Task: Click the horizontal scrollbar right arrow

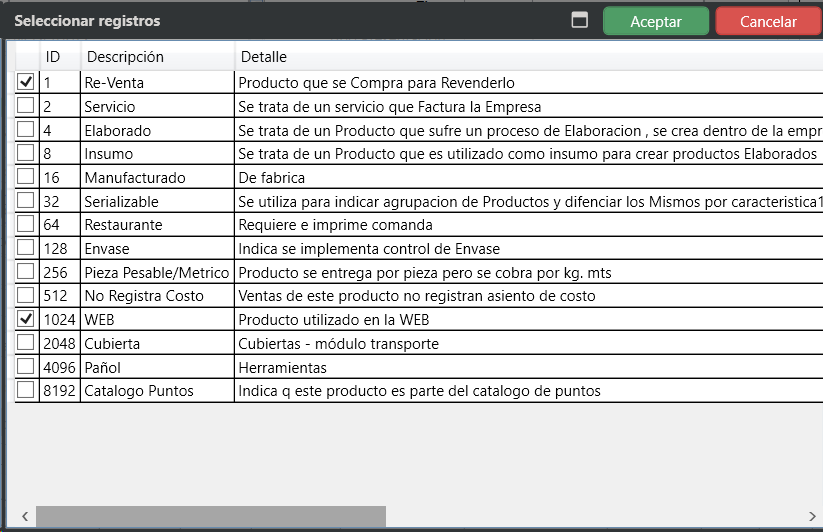Action: point(812,517)
